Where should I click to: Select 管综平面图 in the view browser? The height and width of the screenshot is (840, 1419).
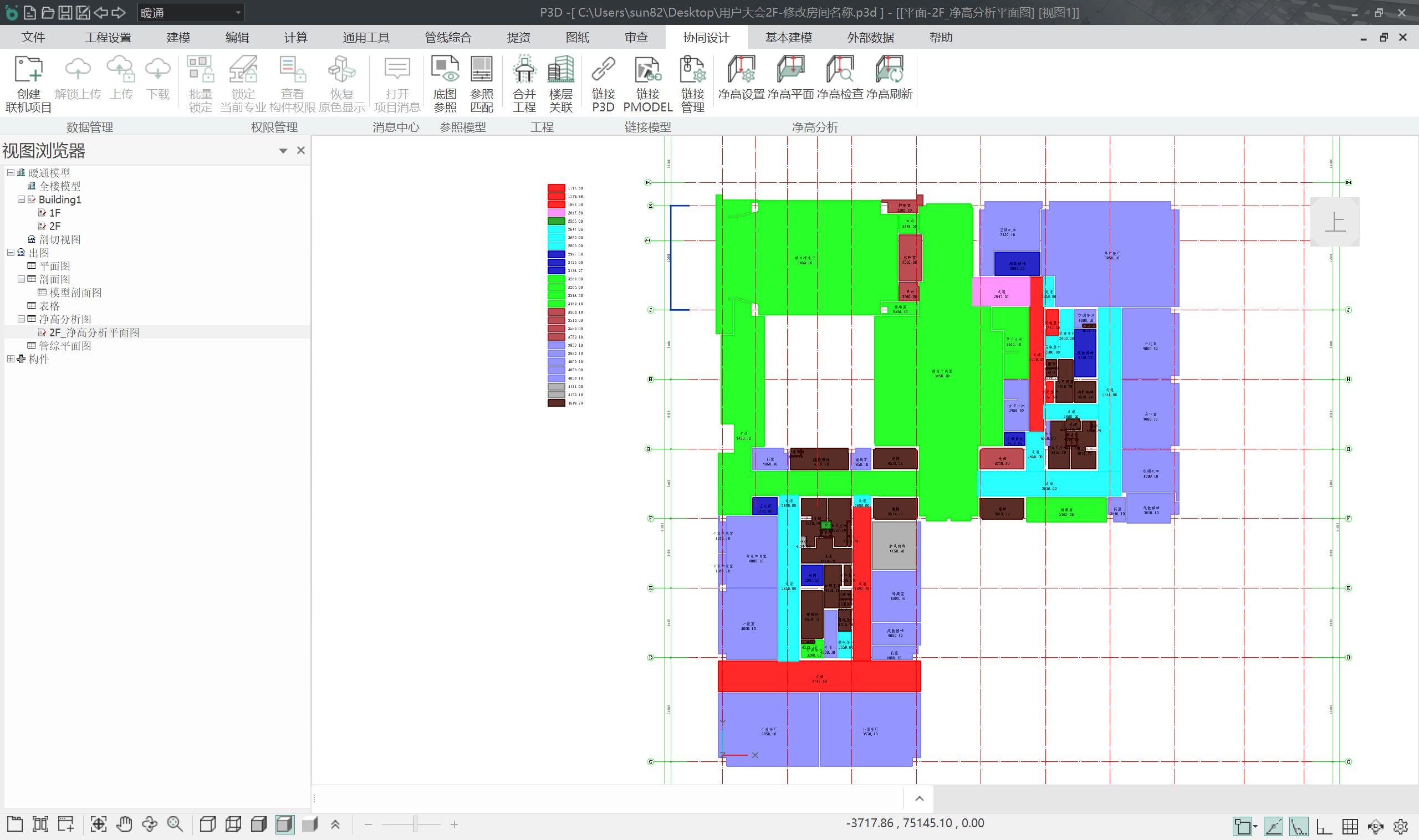pyautogui.click(x=64, y=346)
